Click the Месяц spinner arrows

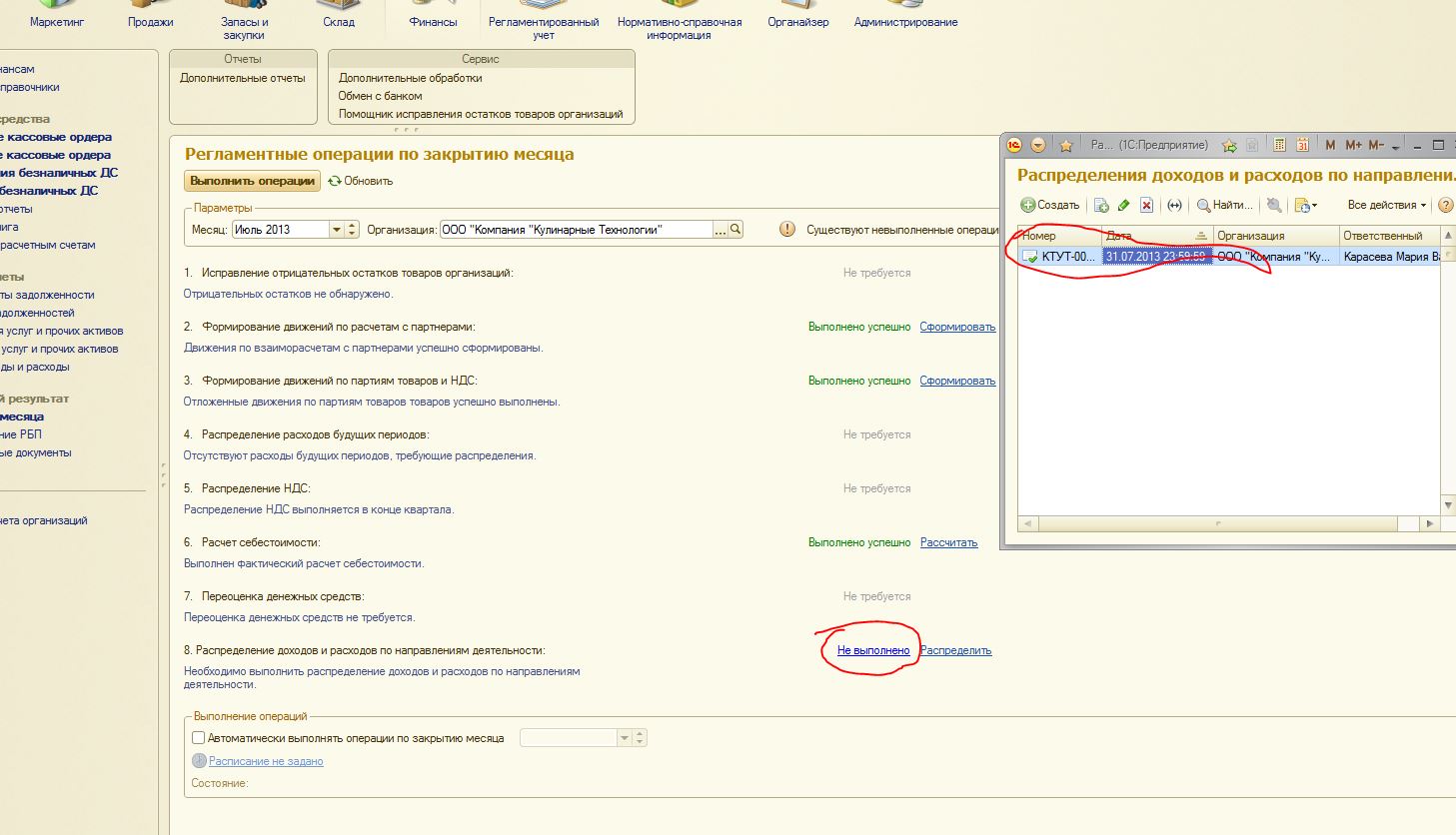click(x=352, y=230)
